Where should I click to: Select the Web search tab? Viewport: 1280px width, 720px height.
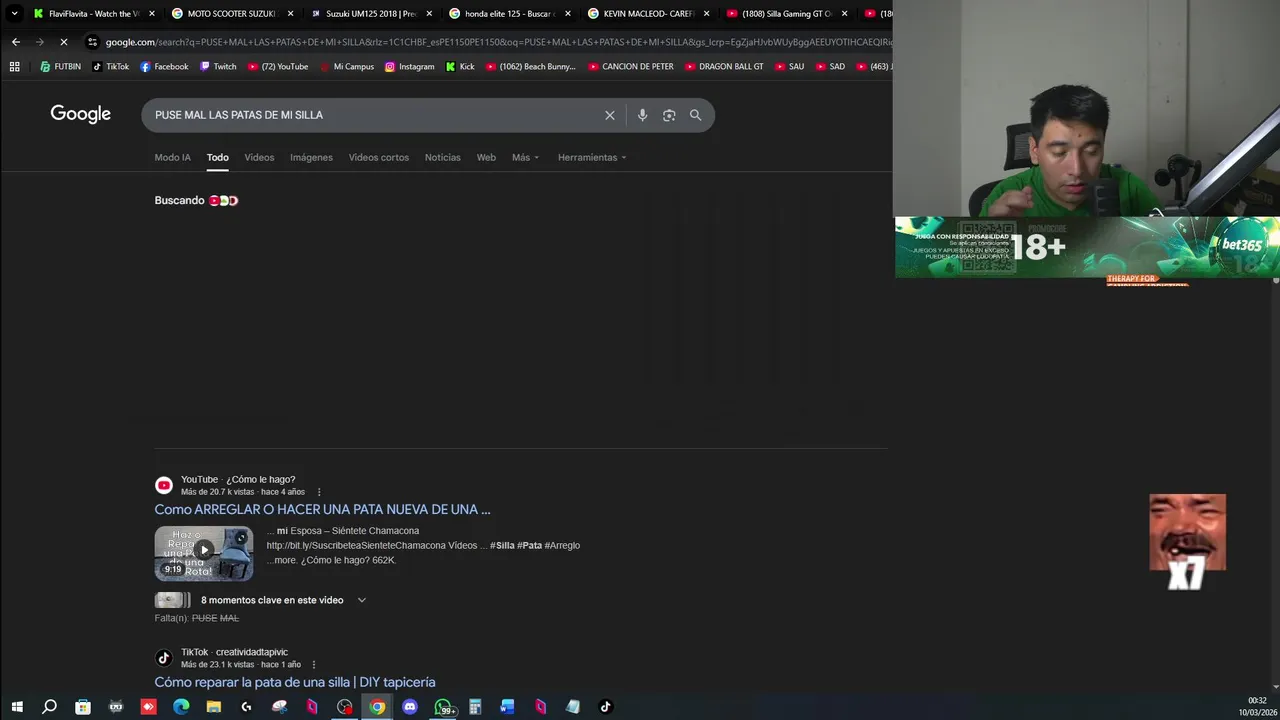pyautogui.click(x=486, y=158)
